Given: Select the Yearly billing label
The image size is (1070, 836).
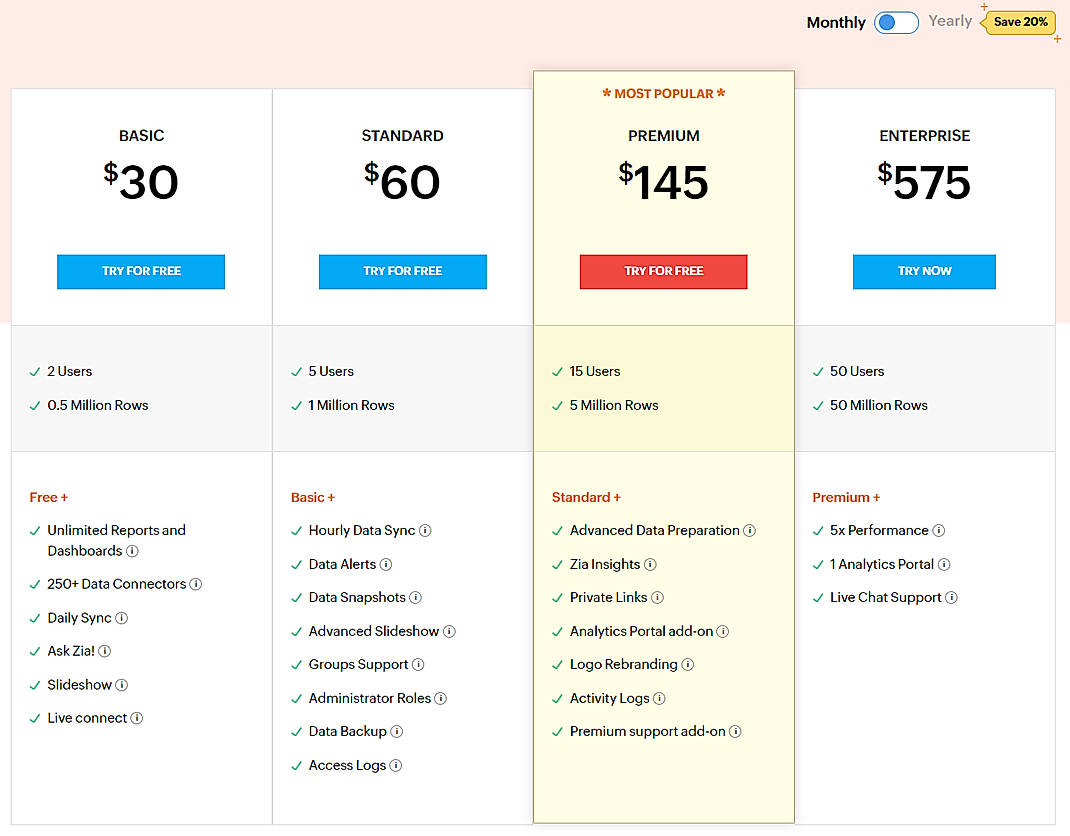Looking at the screenshot, I should pos(949,20).
